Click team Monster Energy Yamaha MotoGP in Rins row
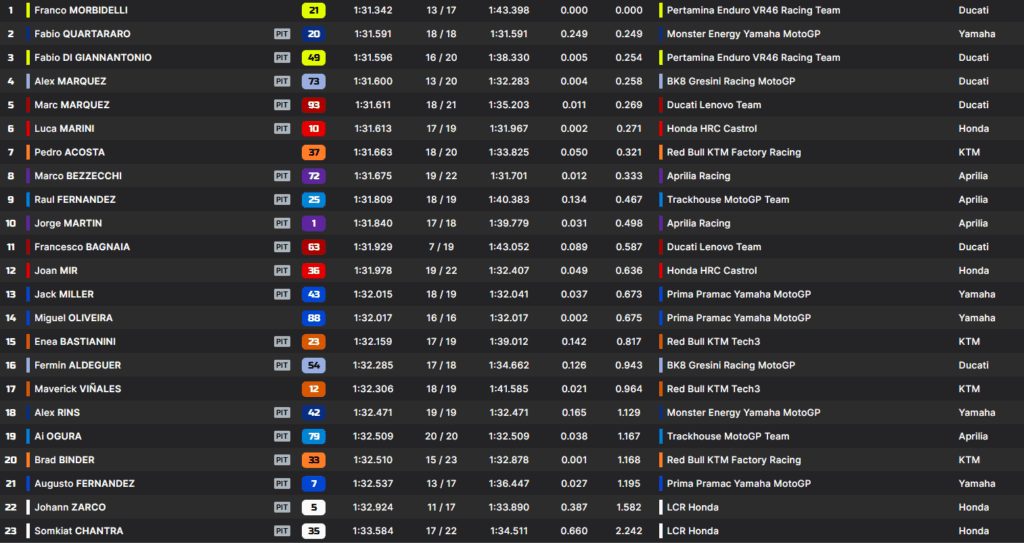The width and height of the screenshot is (1024, 543). 744,412
